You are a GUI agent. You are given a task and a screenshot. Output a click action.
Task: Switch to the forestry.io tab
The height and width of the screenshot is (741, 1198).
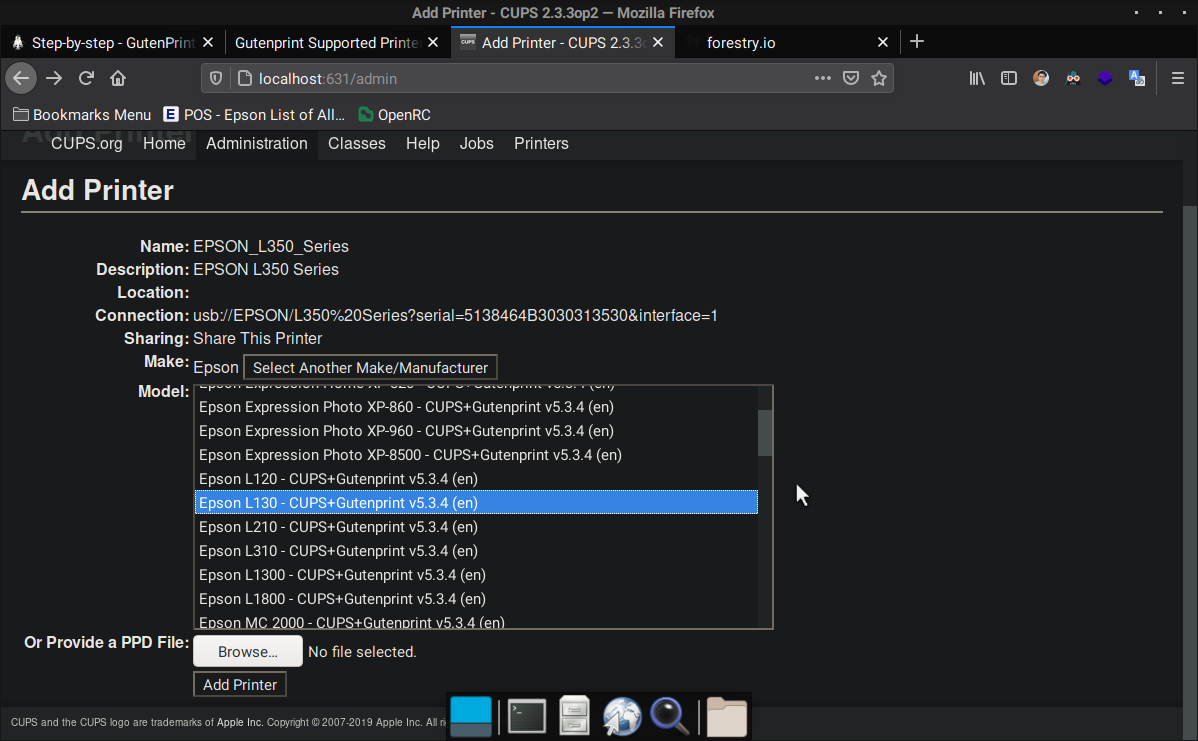787,43
